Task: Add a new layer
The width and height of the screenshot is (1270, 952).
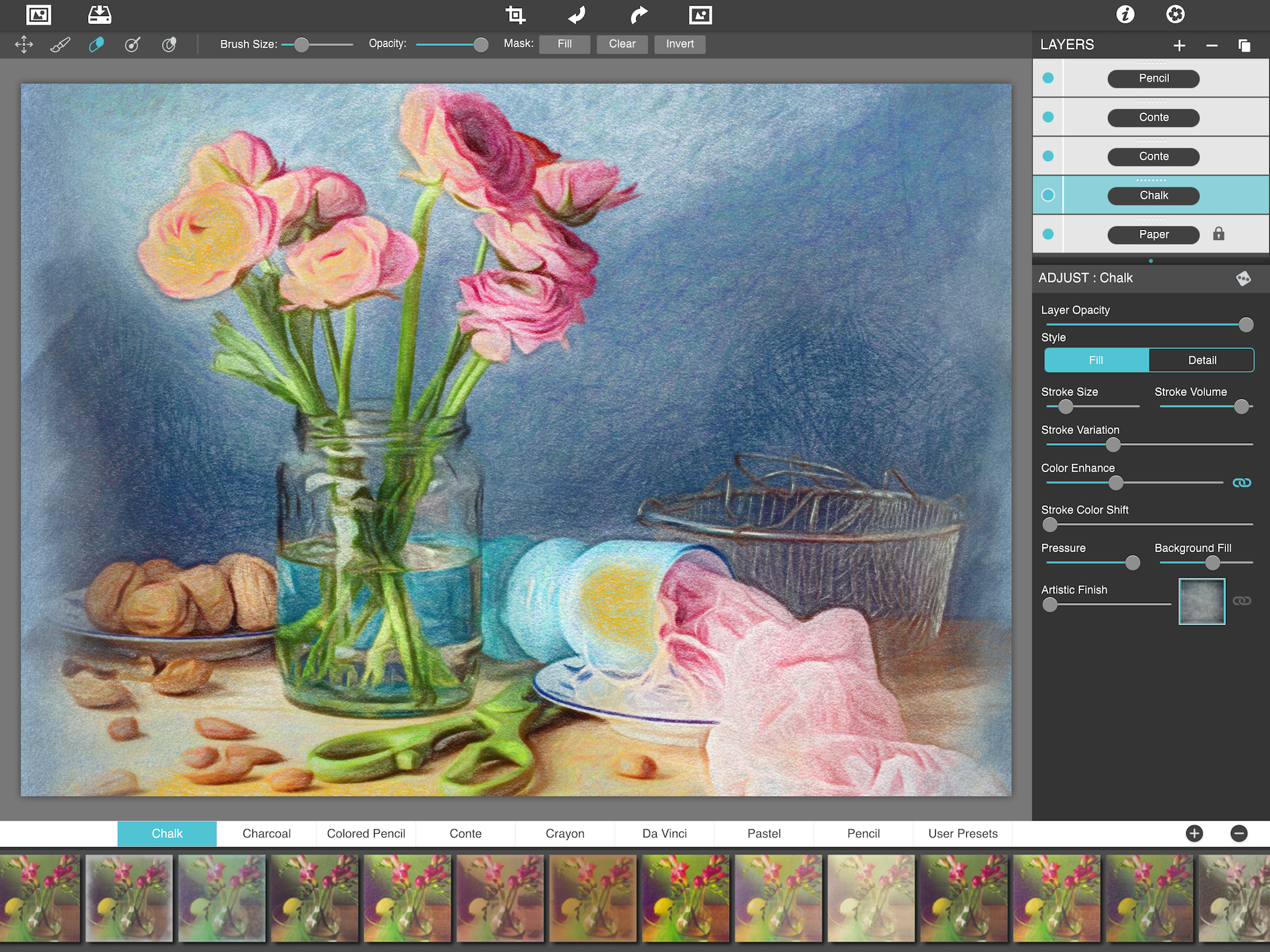Action: pos(1179,45)
